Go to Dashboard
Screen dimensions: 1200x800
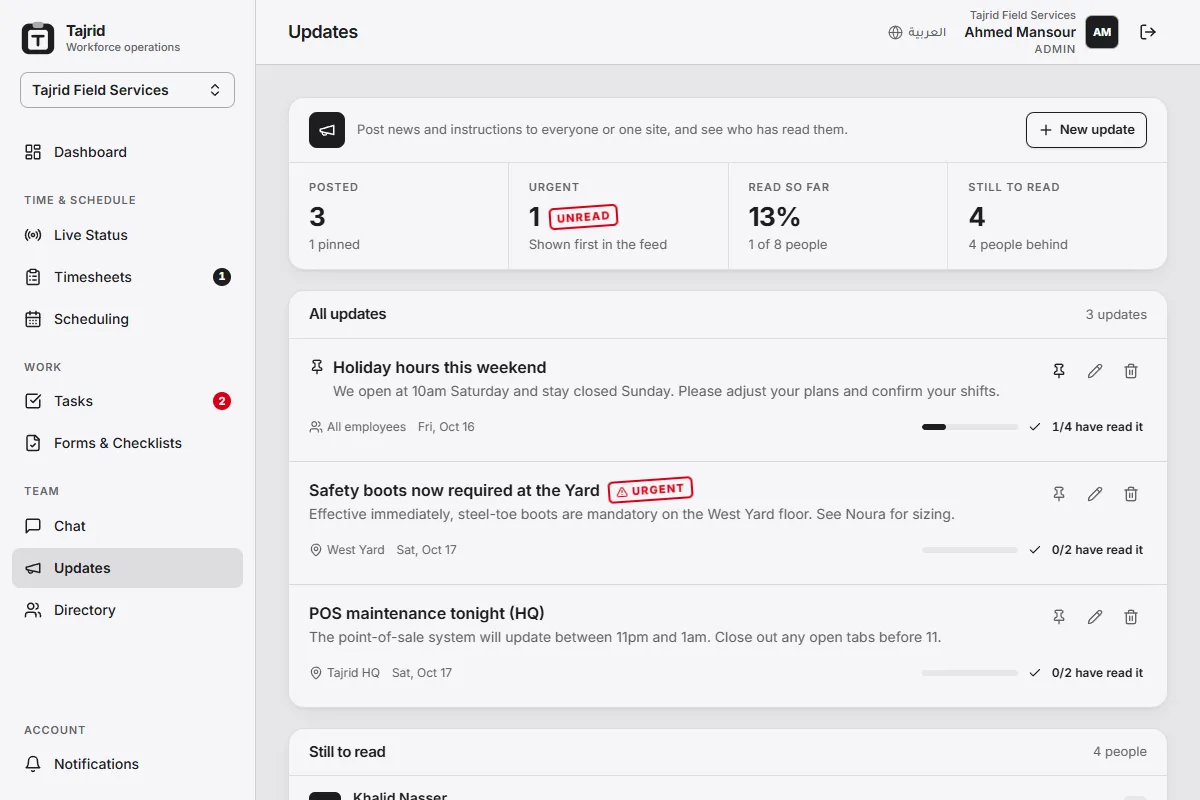(127, 152)
